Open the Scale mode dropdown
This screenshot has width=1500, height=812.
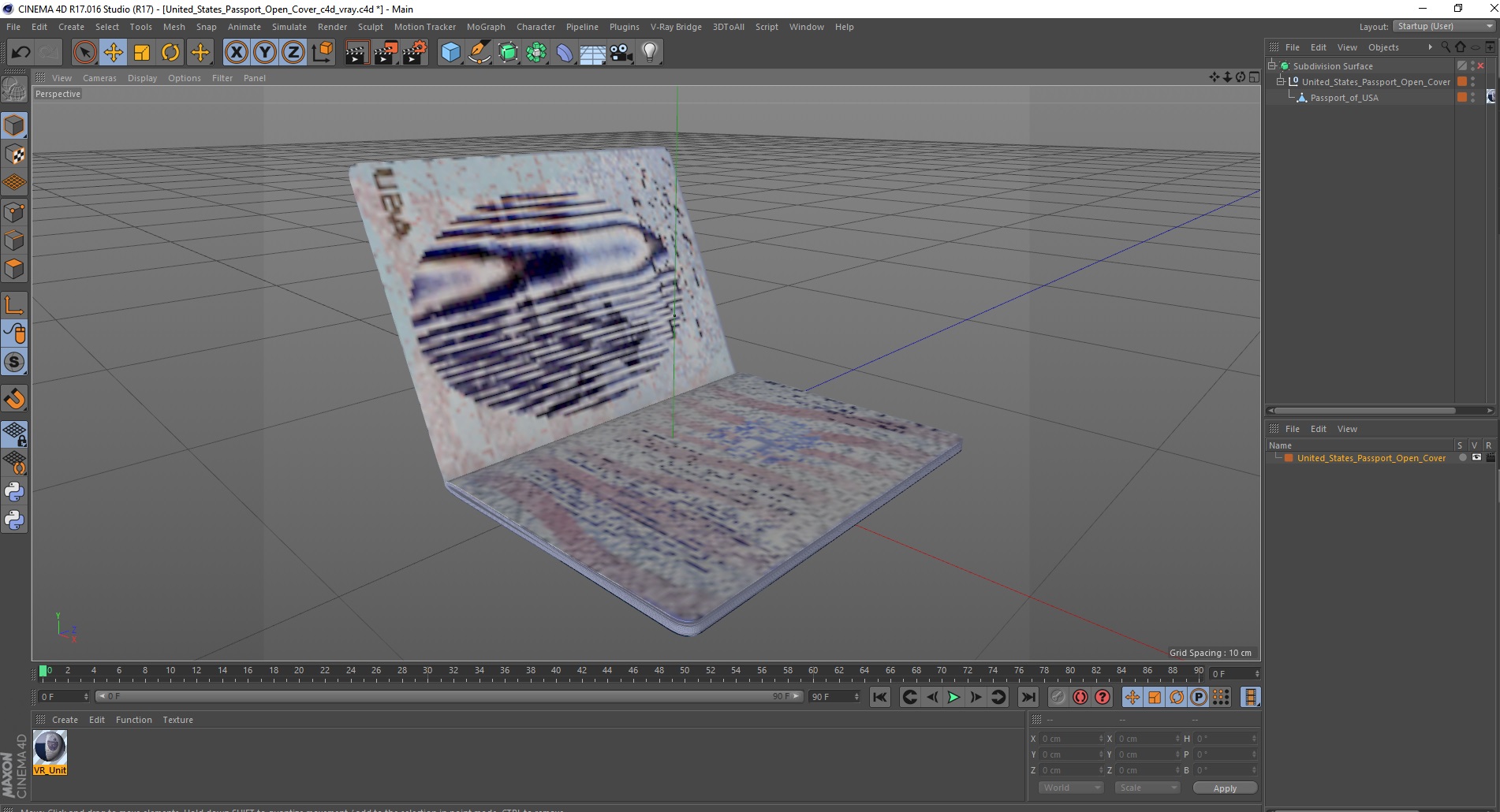(x=1147, y=788)
